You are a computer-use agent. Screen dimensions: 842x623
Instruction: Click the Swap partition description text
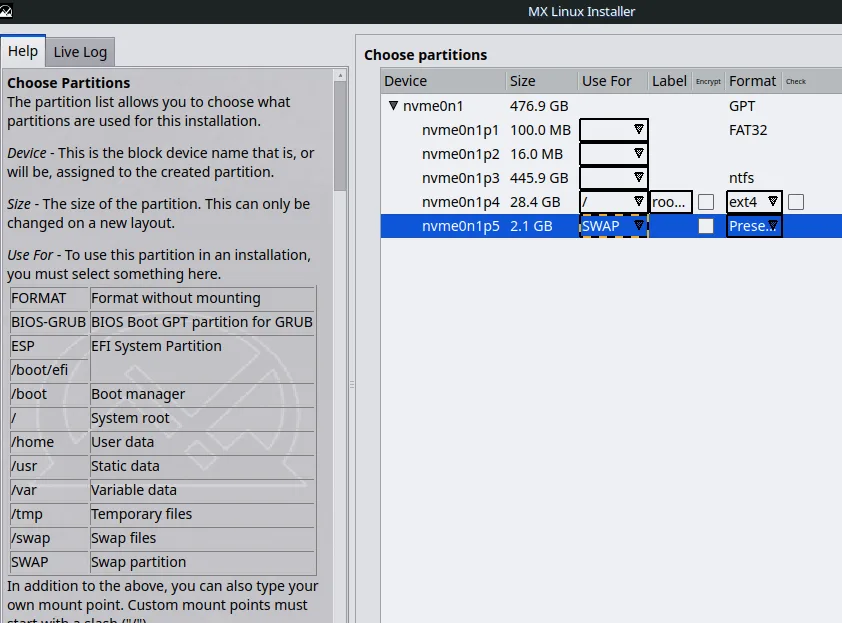click(x=139, y=562)
